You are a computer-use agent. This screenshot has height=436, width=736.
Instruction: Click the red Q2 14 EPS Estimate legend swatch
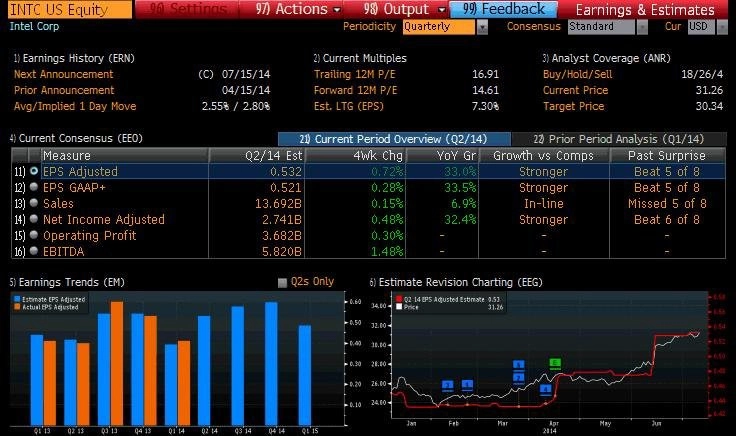point(399,299)
